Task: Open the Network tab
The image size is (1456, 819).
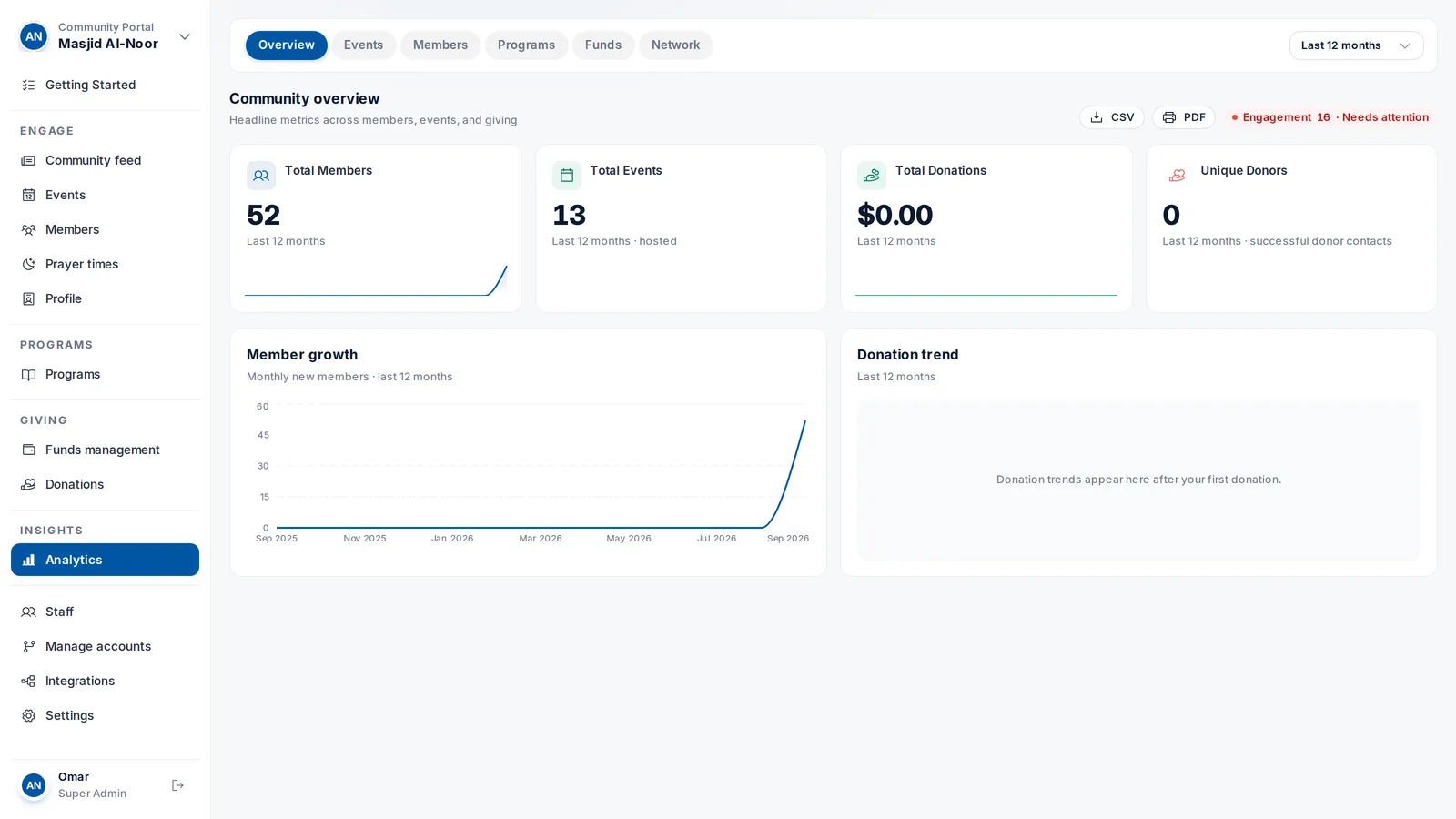Action: [x=675, y=45]
